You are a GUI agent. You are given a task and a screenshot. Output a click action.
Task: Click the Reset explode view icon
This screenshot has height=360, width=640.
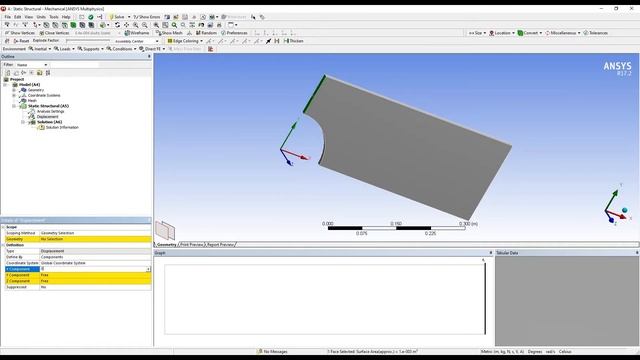(21, 41)
